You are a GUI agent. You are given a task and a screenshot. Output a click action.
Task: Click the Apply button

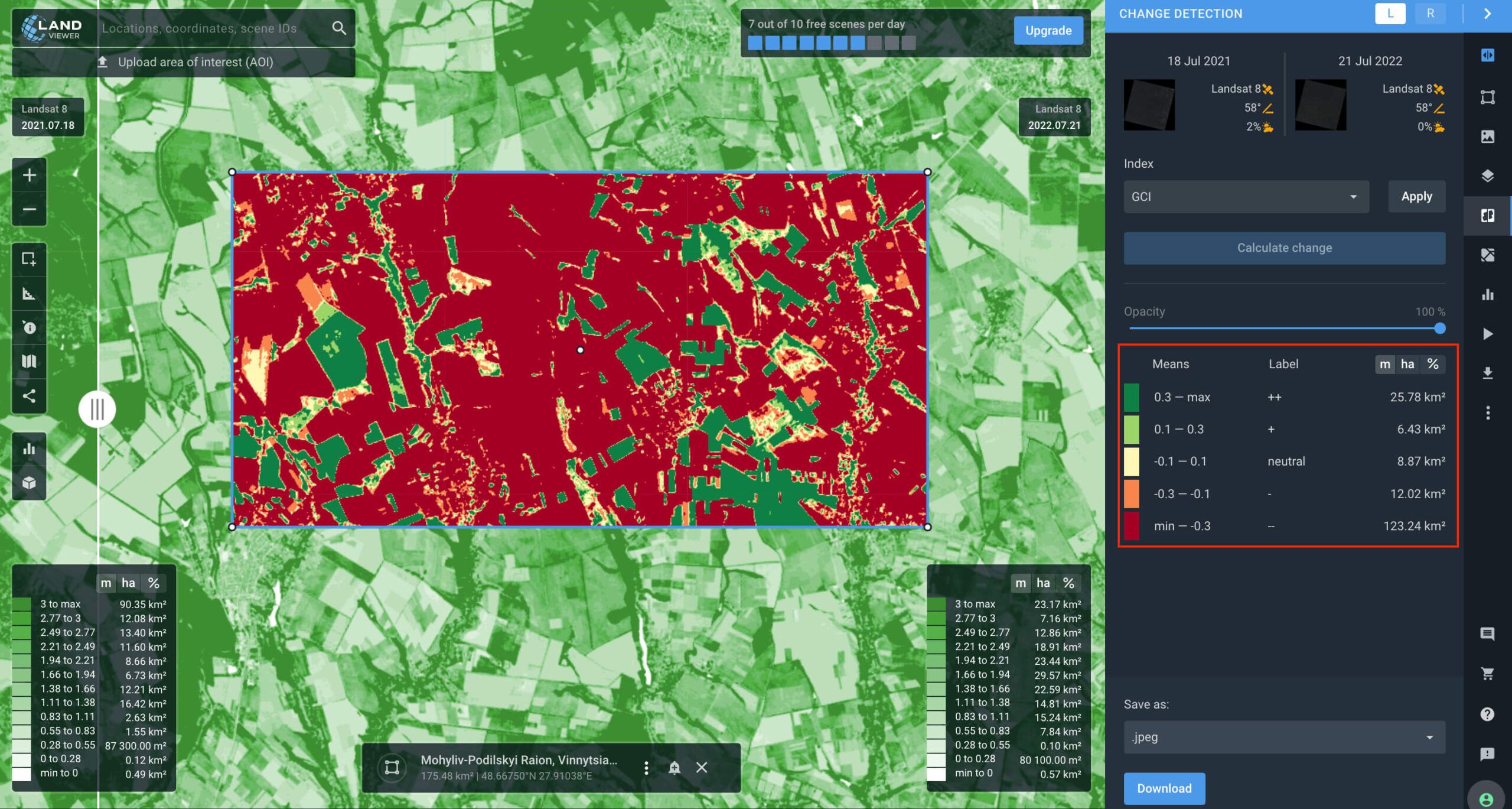1416,197
